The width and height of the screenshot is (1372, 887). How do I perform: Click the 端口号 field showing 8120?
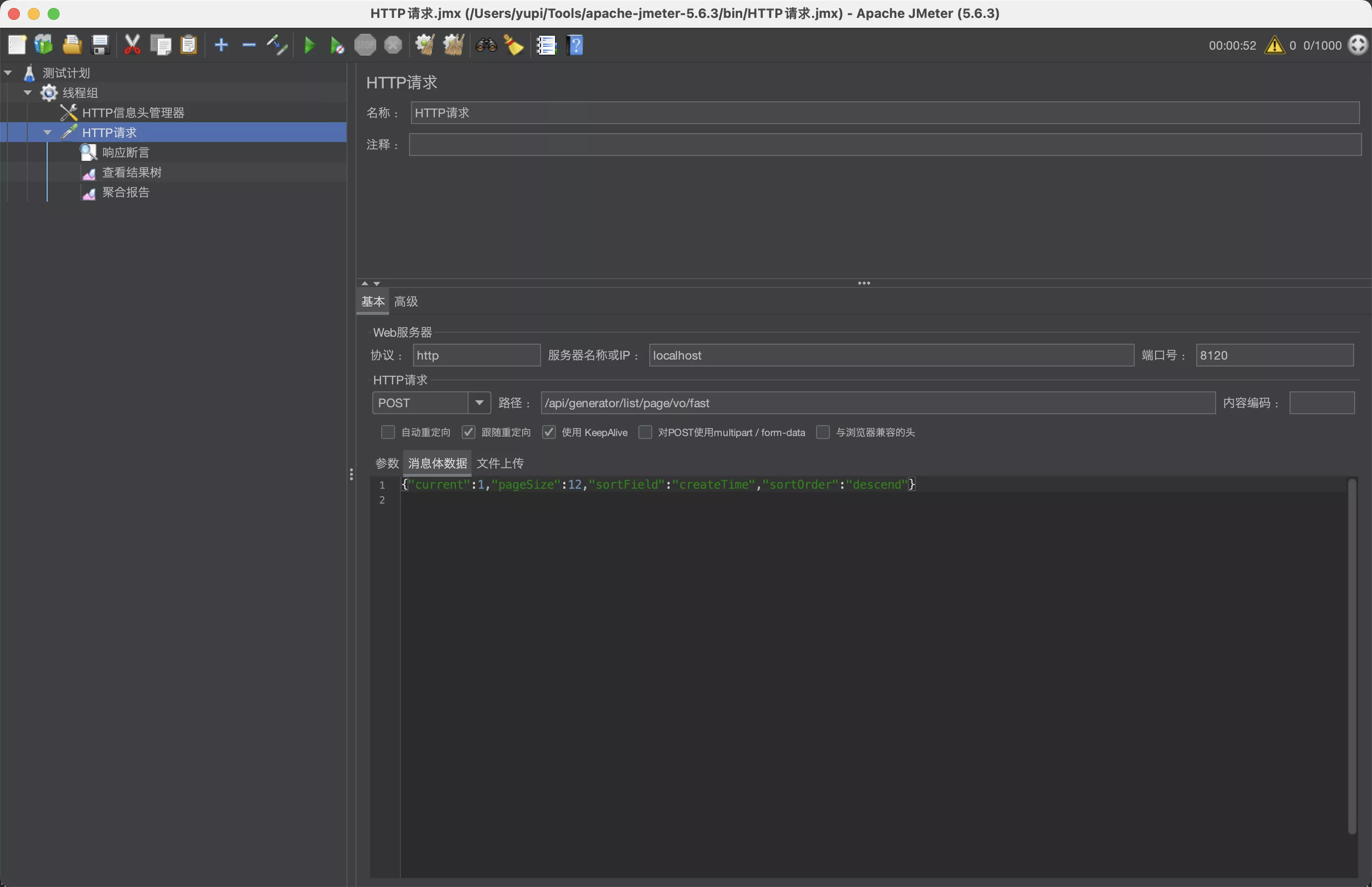[x=1275, y=355]
